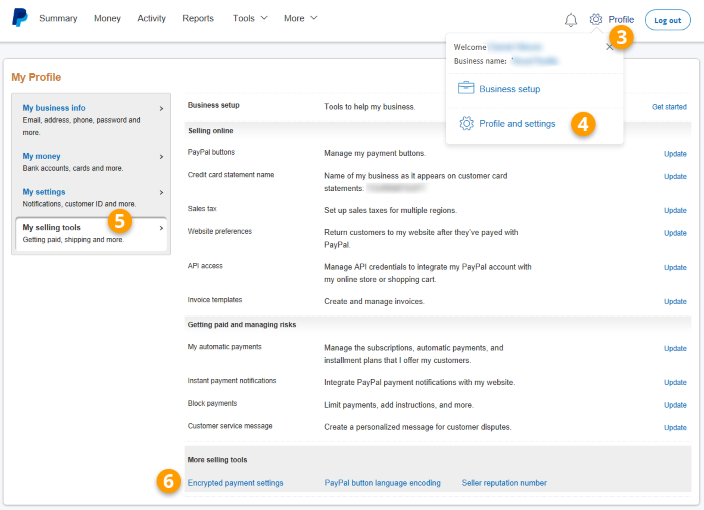Click chevron next to My settings
Viewport: 704px width, 510px height.
tap(161, 193)
